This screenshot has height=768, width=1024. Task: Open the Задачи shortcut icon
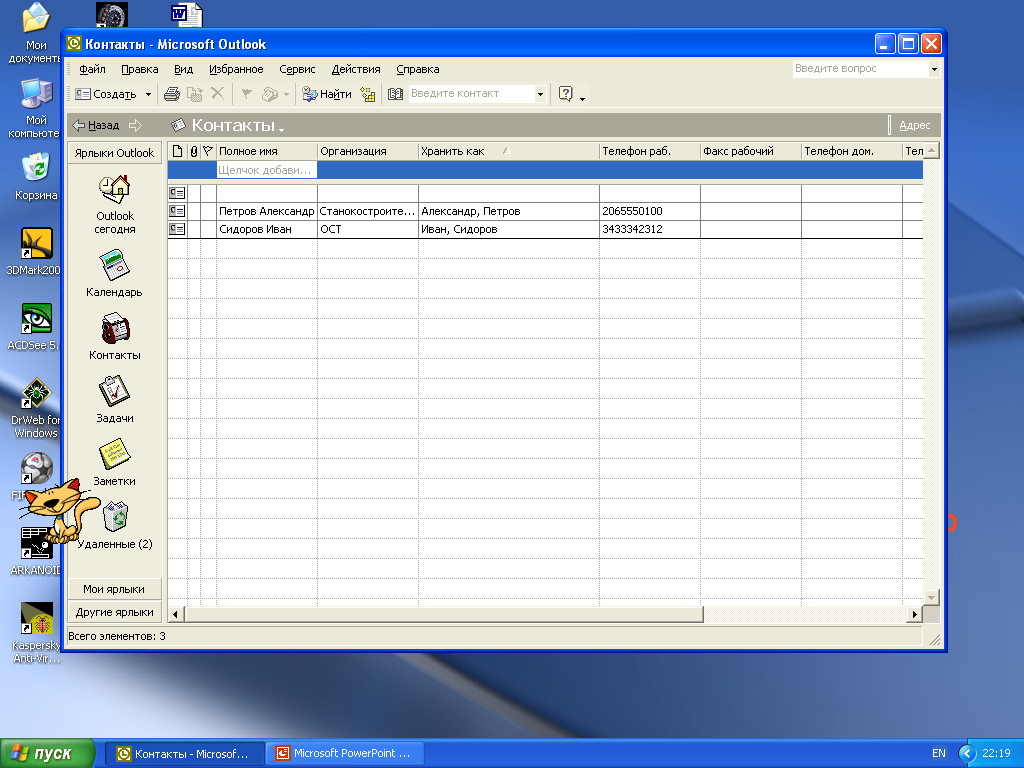pos(114,400)
